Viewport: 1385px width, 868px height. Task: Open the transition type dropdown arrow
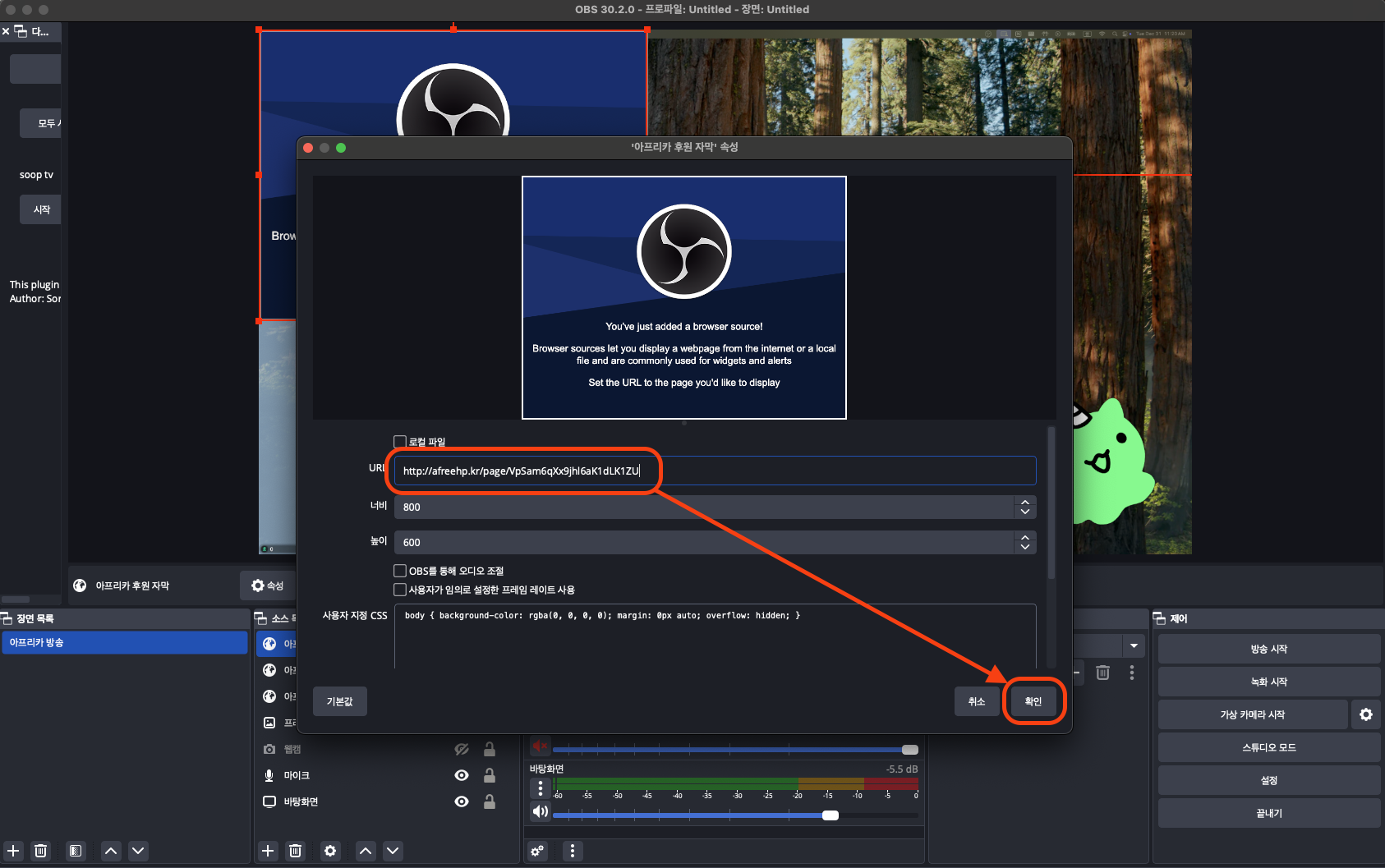point(1134,645)
